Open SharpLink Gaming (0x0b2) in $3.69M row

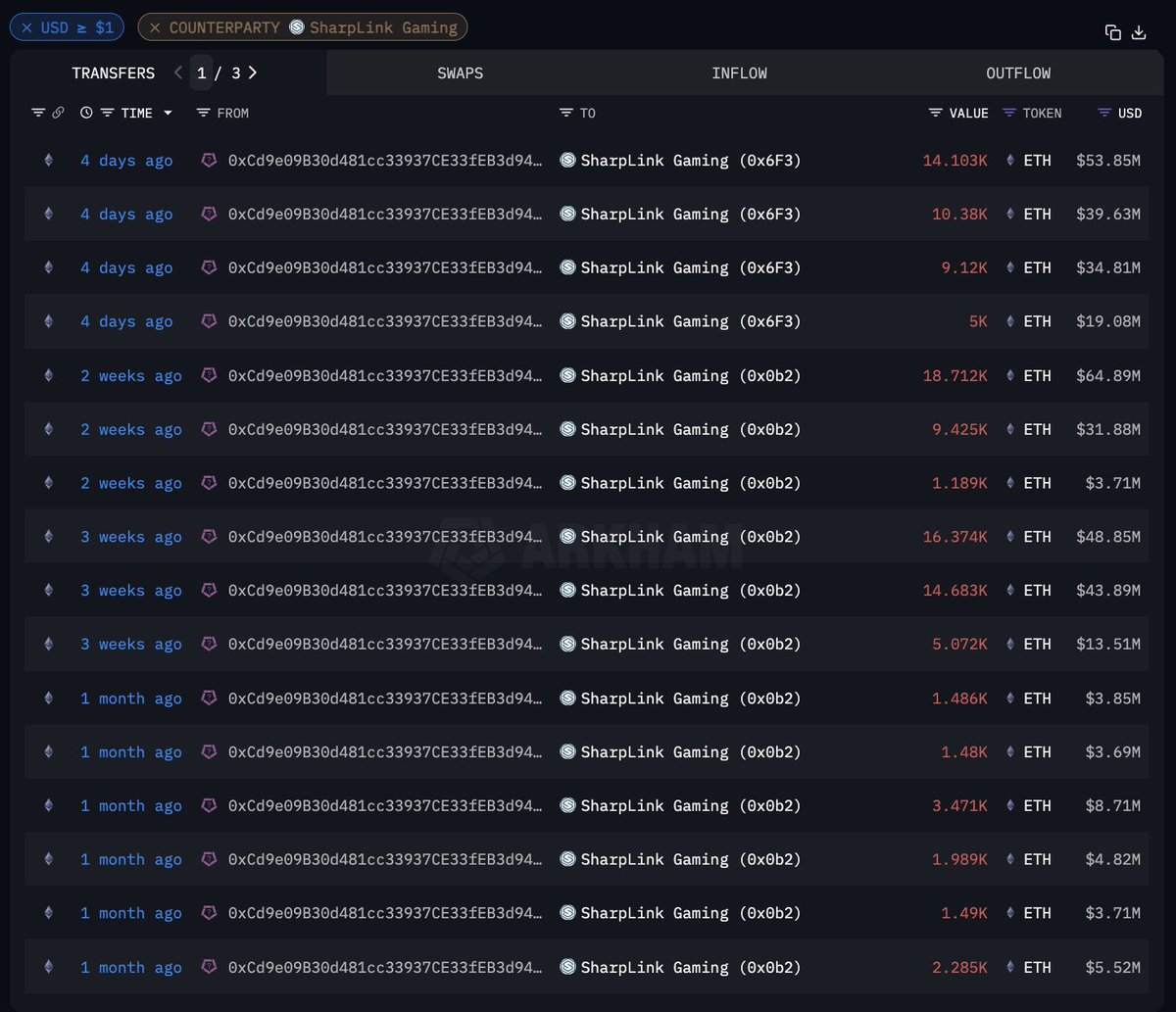pos(691,752)
